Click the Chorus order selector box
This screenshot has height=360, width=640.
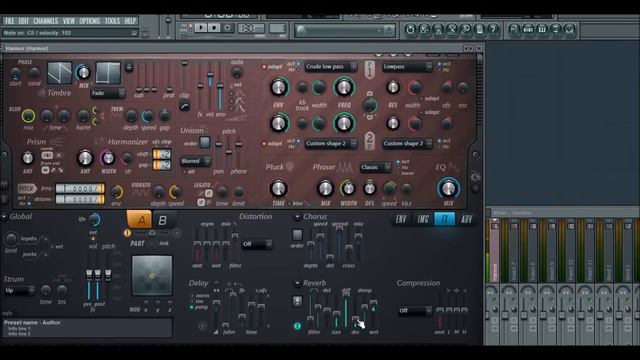coord(297,235)
